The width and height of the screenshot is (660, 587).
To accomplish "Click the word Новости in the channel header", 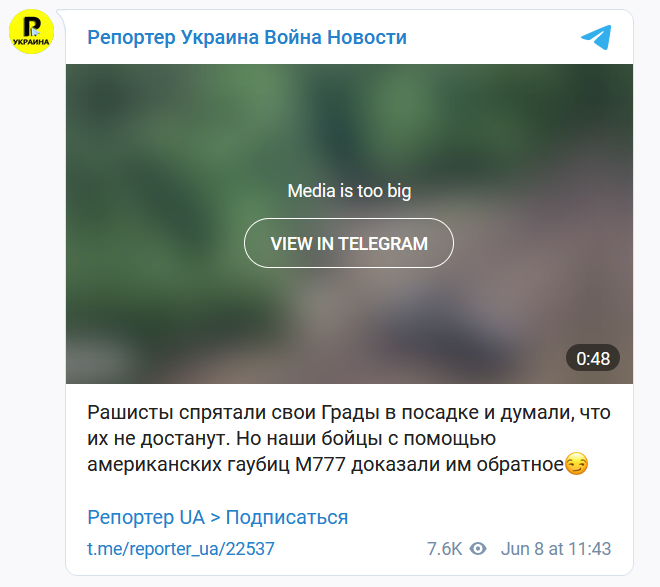I will pos(367,37).
